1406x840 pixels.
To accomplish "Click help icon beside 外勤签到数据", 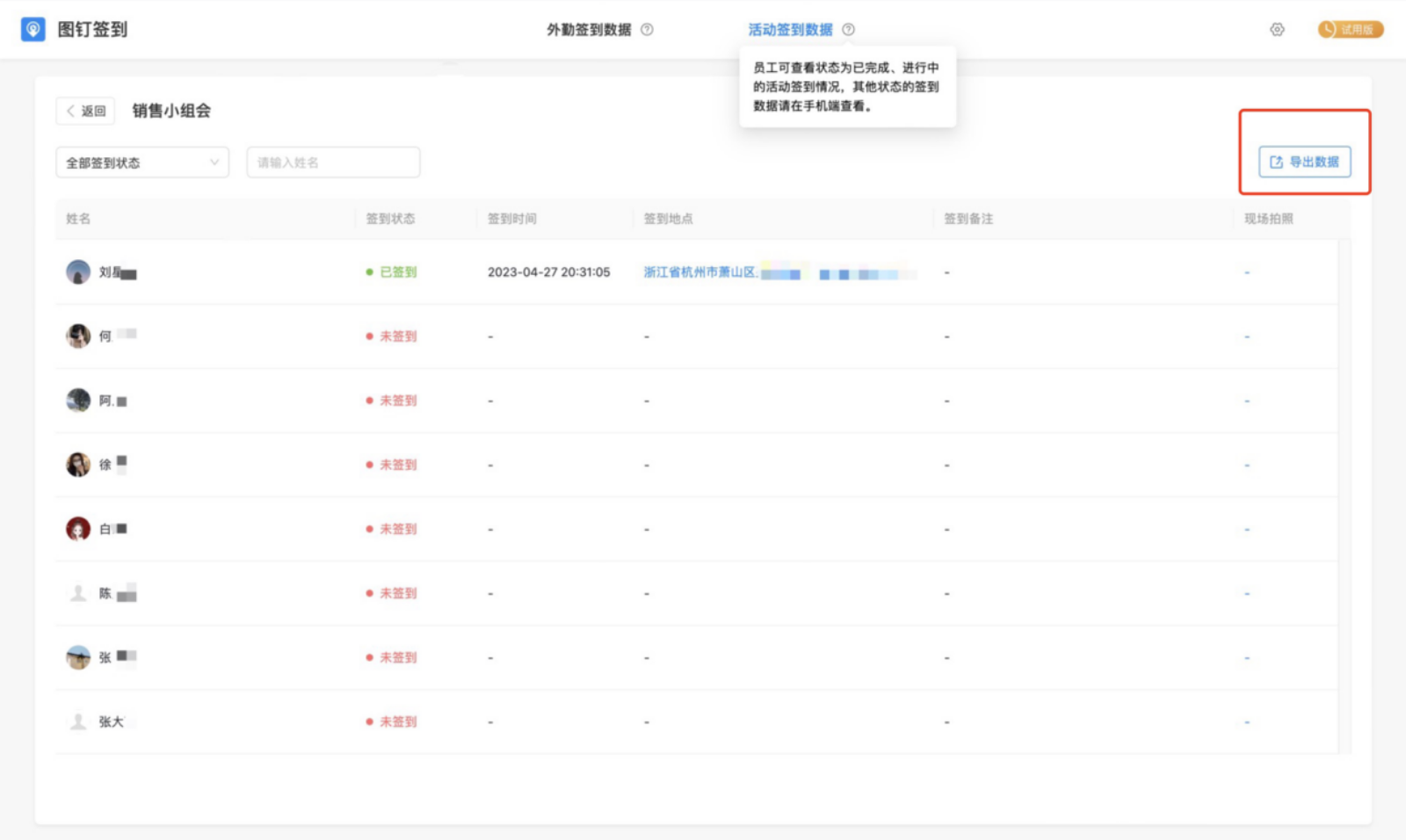I will 647,30.
